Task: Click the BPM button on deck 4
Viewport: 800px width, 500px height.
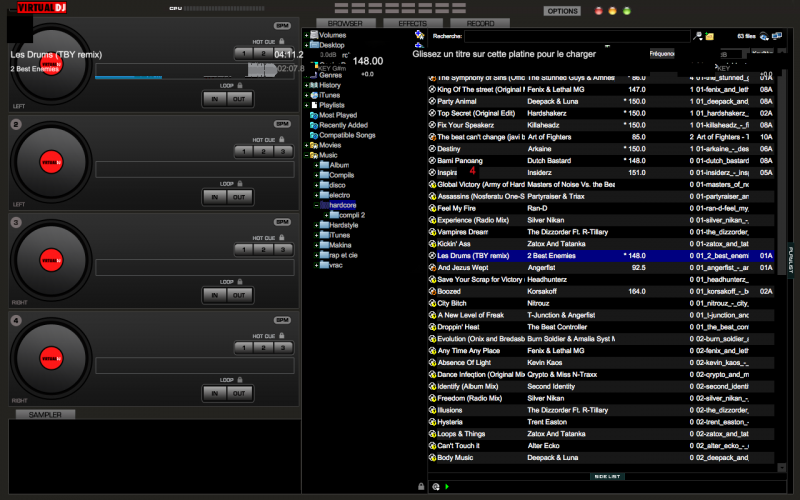Action: 281,319
